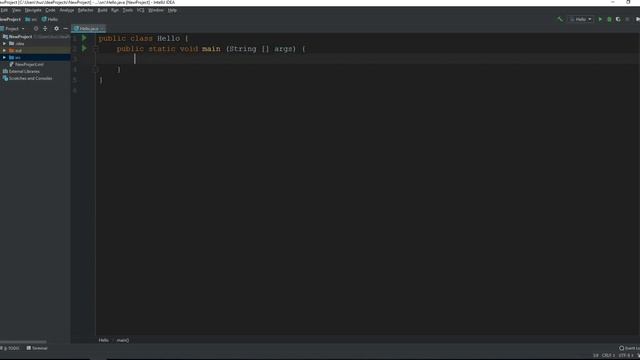The image size is (640, 360).
Task: Open the Run menu
Action: 115,10
